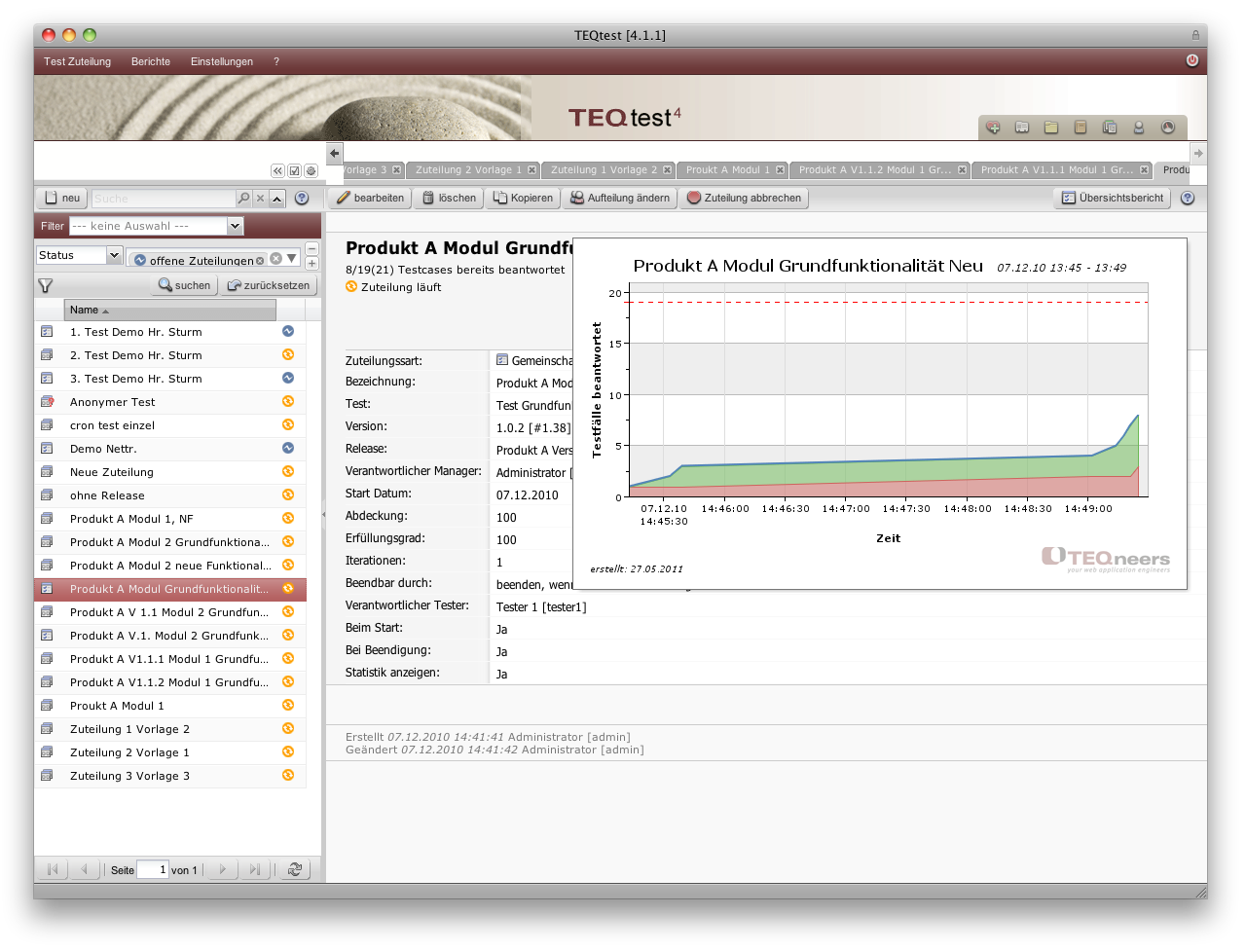Click the löschen button
The height and width of the screenshot is (952, 1246).
(449, 198)
